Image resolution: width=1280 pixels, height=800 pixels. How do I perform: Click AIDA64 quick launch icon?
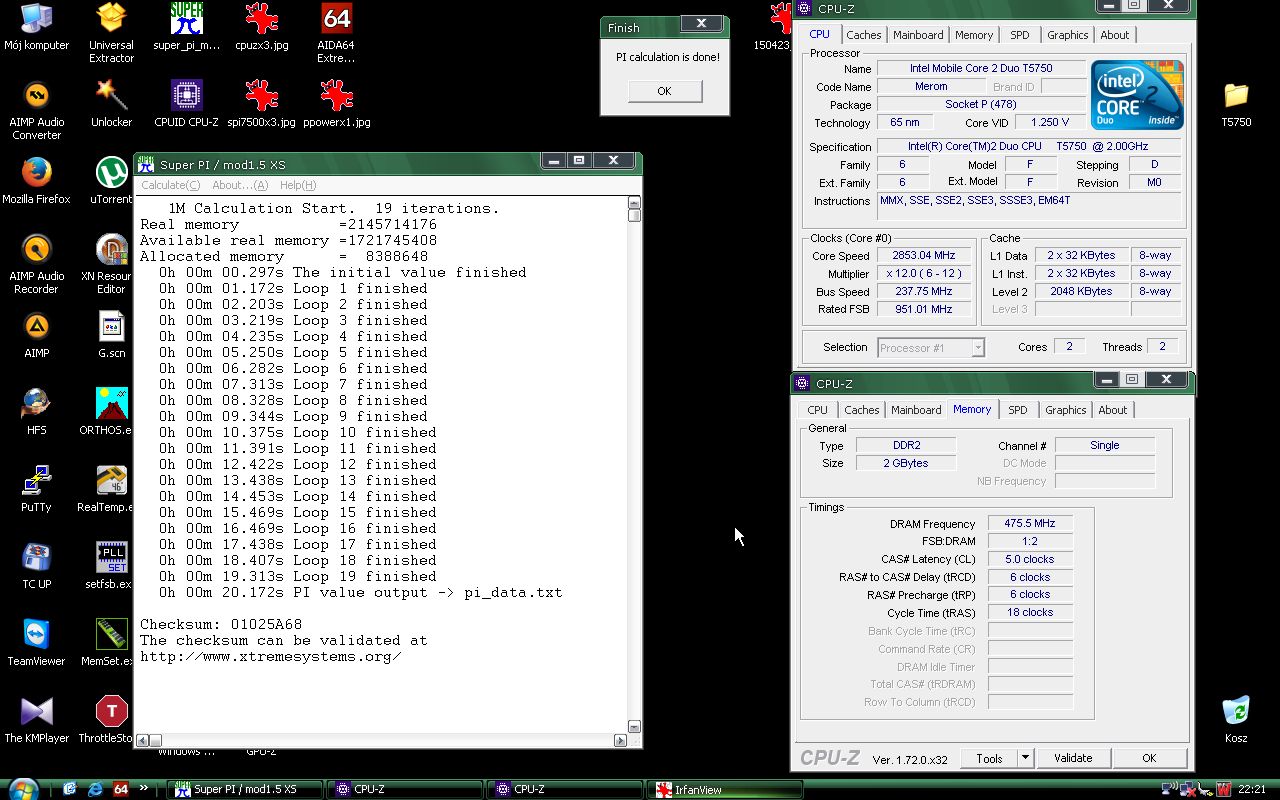(x=121, y=789)
